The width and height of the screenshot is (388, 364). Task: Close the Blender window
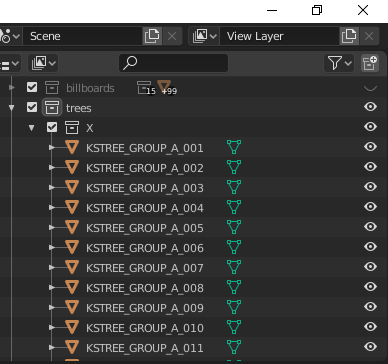pos(363,10)
